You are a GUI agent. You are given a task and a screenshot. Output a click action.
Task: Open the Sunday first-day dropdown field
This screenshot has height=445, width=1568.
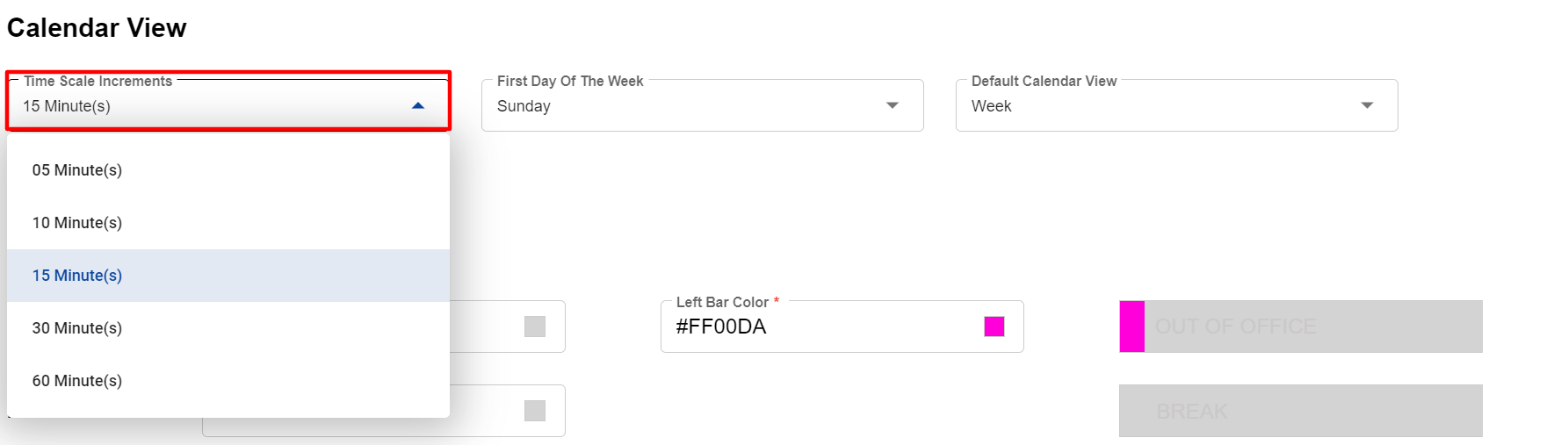pyautogui.click(x=685, y=106)
